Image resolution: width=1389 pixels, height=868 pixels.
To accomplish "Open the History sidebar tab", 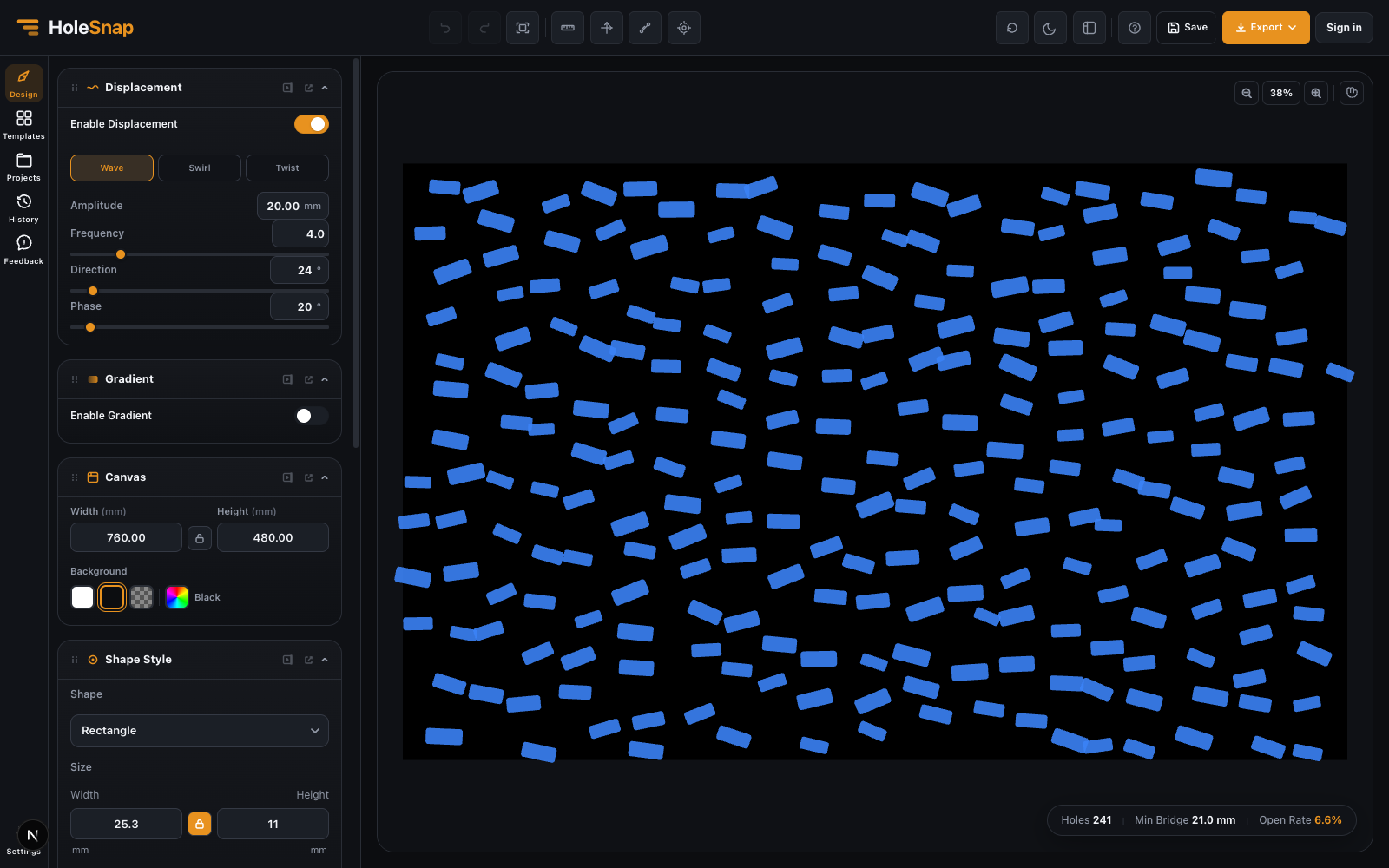I will pos(23,208).
